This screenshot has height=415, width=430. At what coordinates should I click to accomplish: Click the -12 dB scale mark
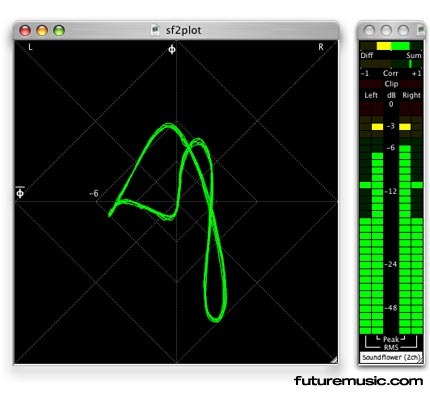point(391,191)
